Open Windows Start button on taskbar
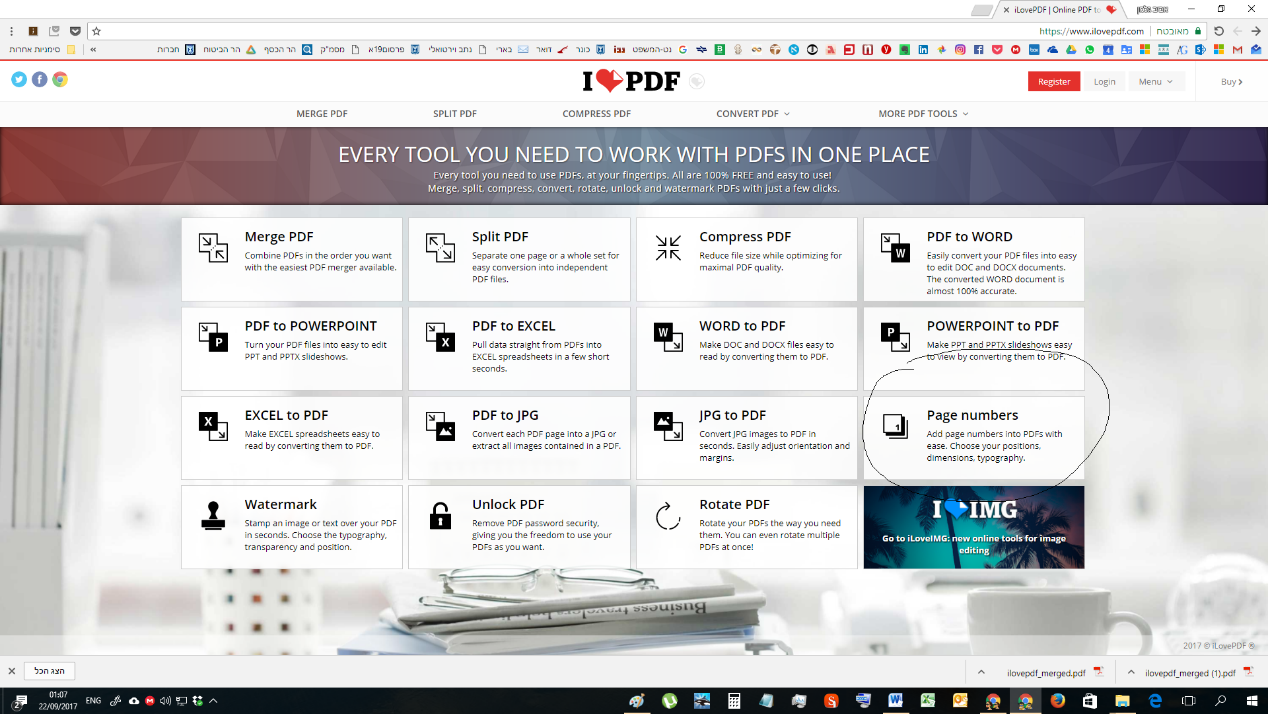 (x=1251, y=700)
